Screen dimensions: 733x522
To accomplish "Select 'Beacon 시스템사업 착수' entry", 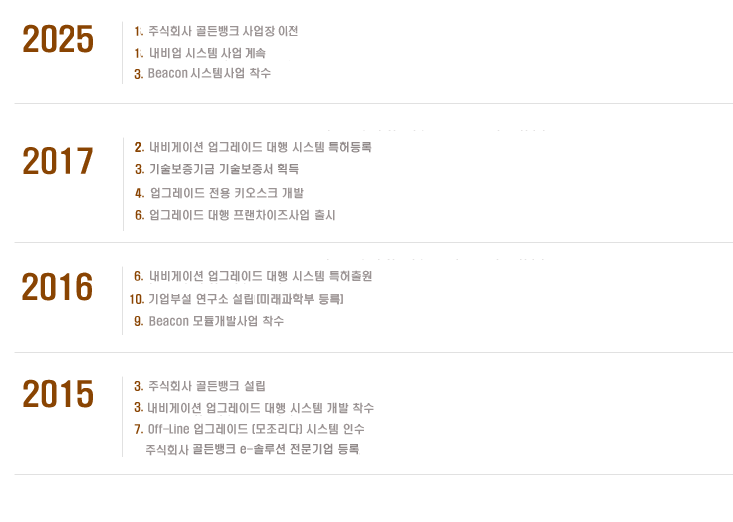I will pos(209,73).
